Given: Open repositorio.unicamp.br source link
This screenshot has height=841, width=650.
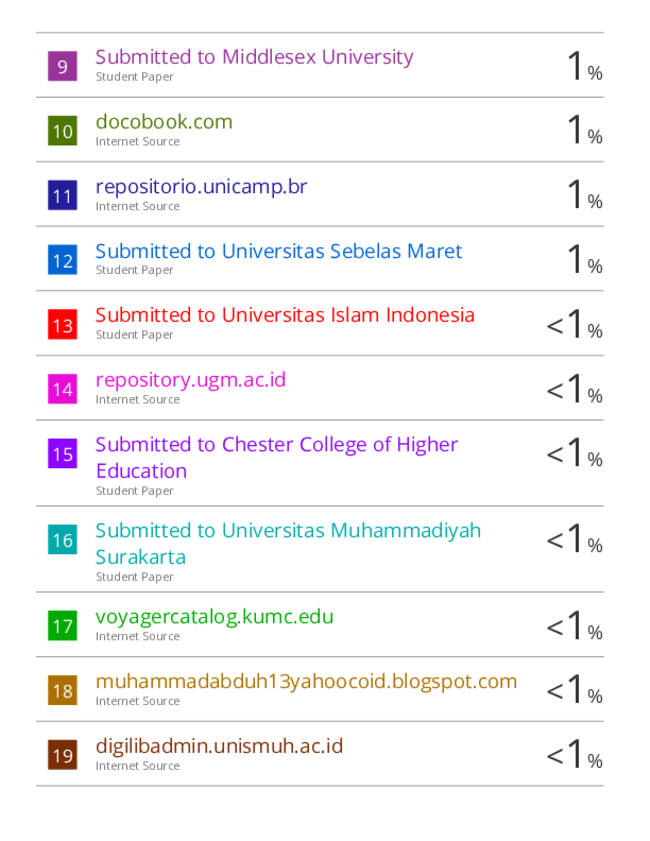Looking at the screenshot, I should [x=201, y=187].
